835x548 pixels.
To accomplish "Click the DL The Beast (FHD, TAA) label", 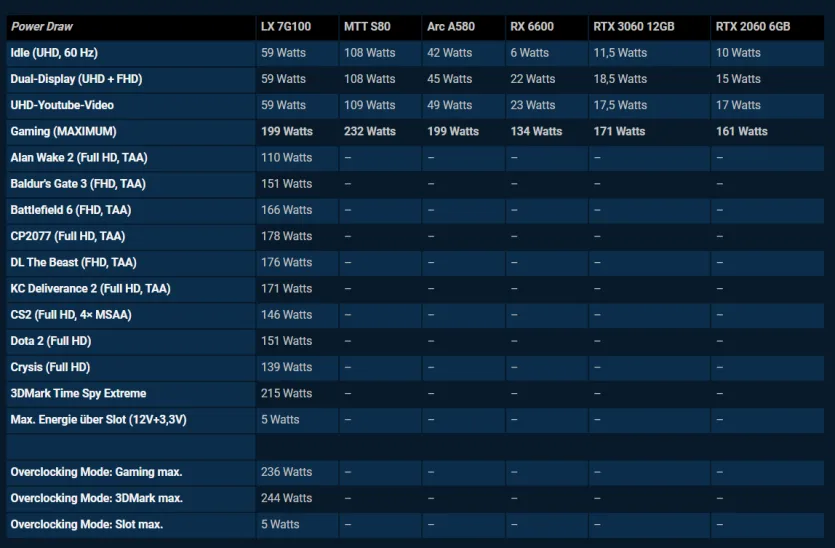I will point(73,262).
